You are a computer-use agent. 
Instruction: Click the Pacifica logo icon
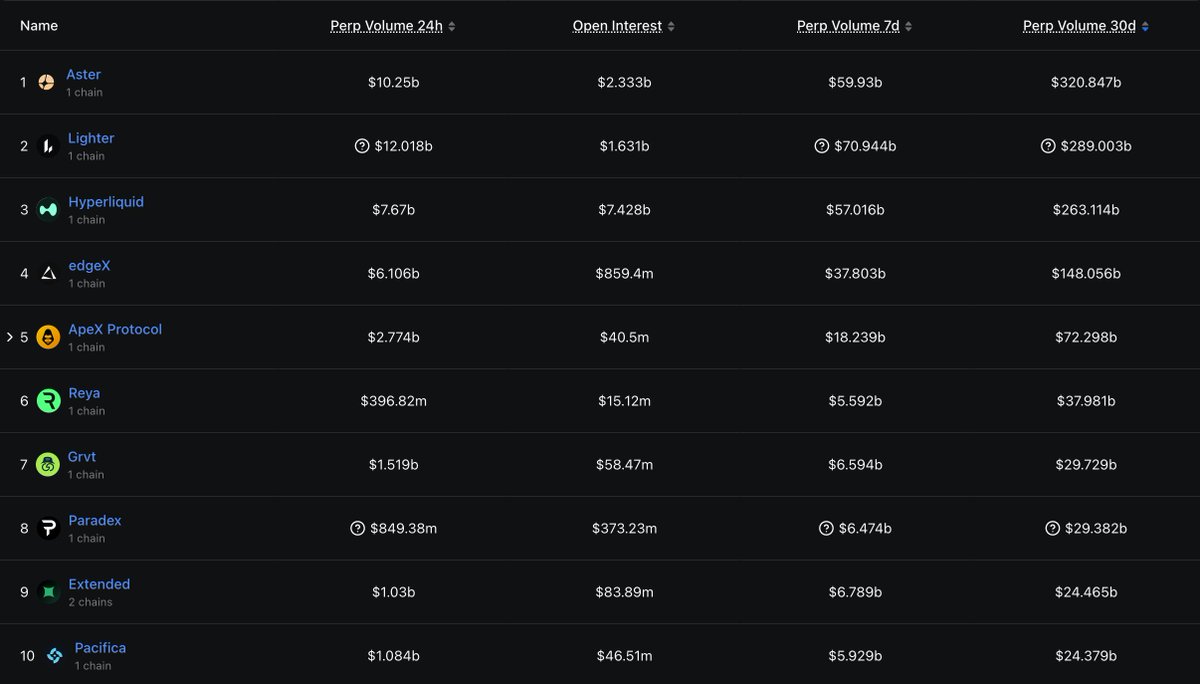pyautogui.click(x=54, y=656)
